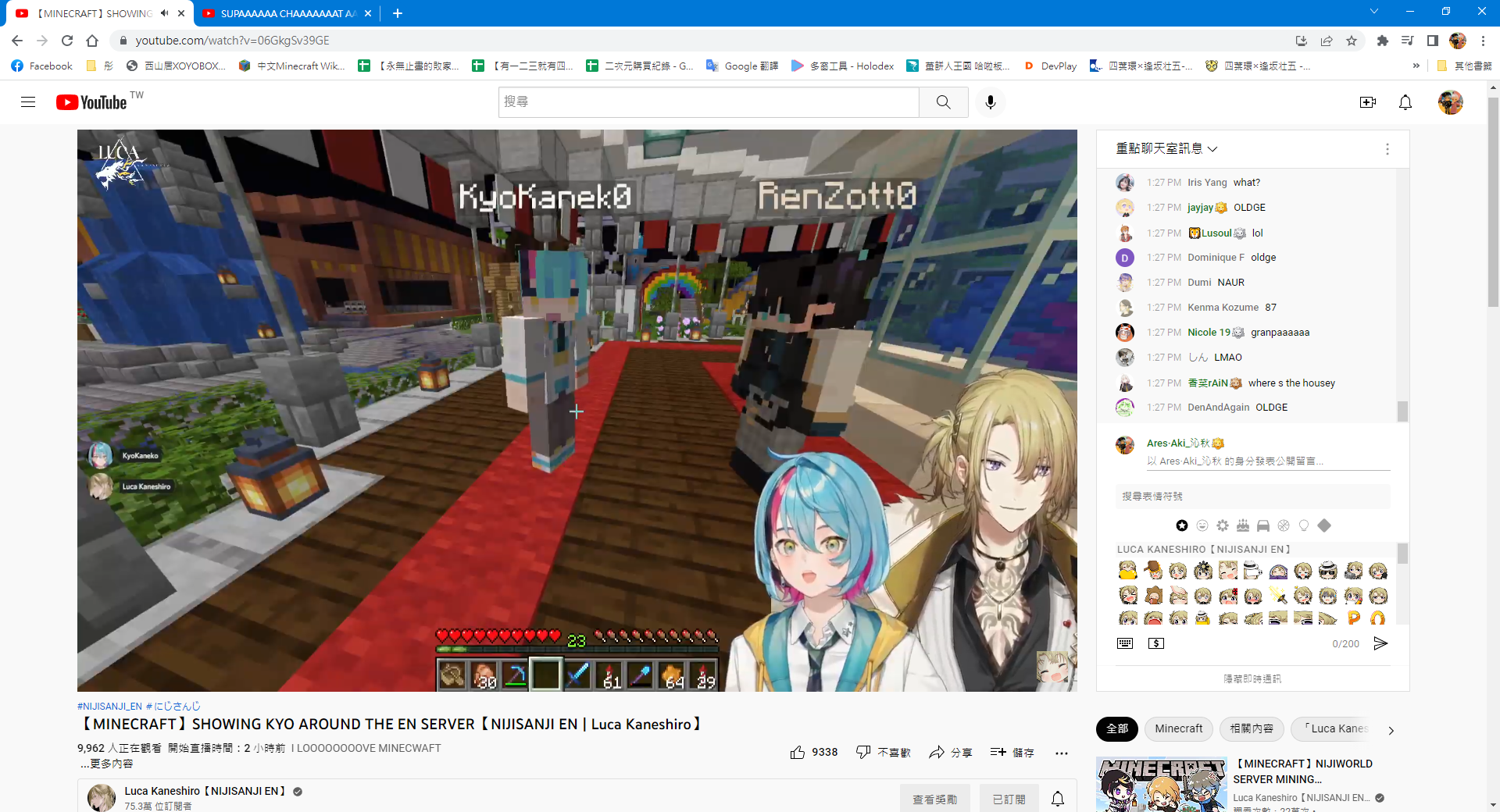Select the star custom emoji category

pos(1182,525)
